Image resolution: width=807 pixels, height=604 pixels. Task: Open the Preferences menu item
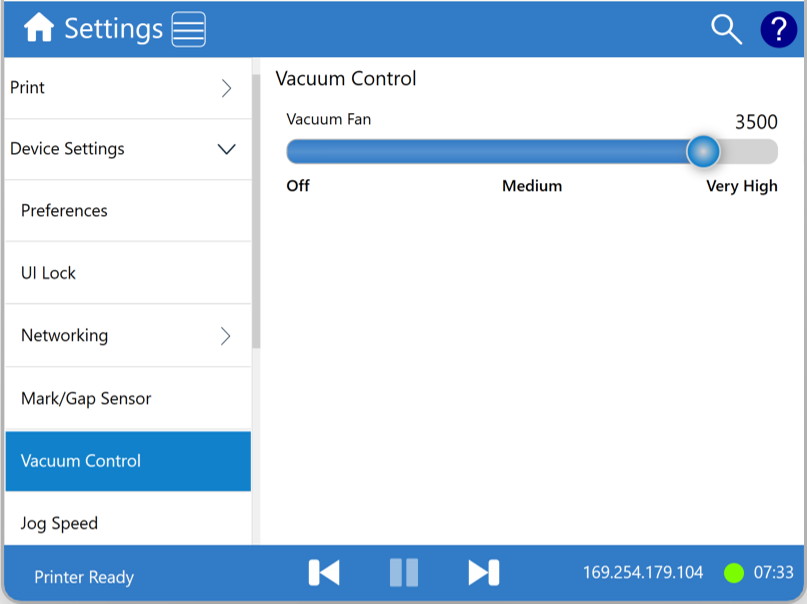click(x=64, y=211)
